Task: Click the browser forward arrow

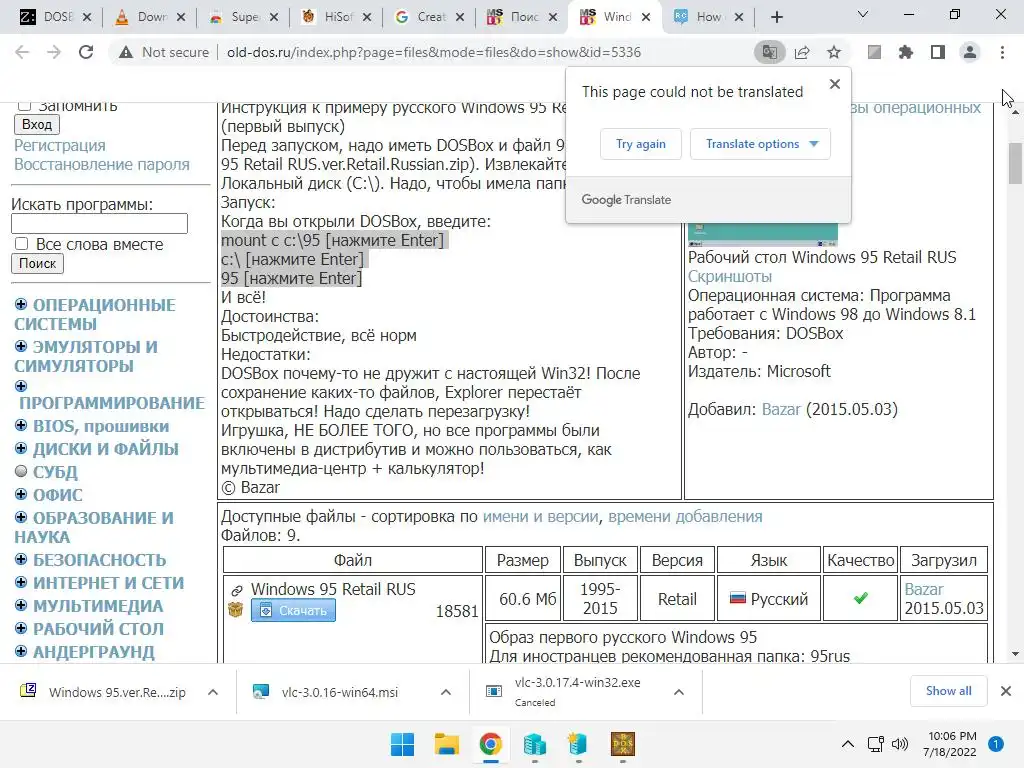Action: [54, 52]
